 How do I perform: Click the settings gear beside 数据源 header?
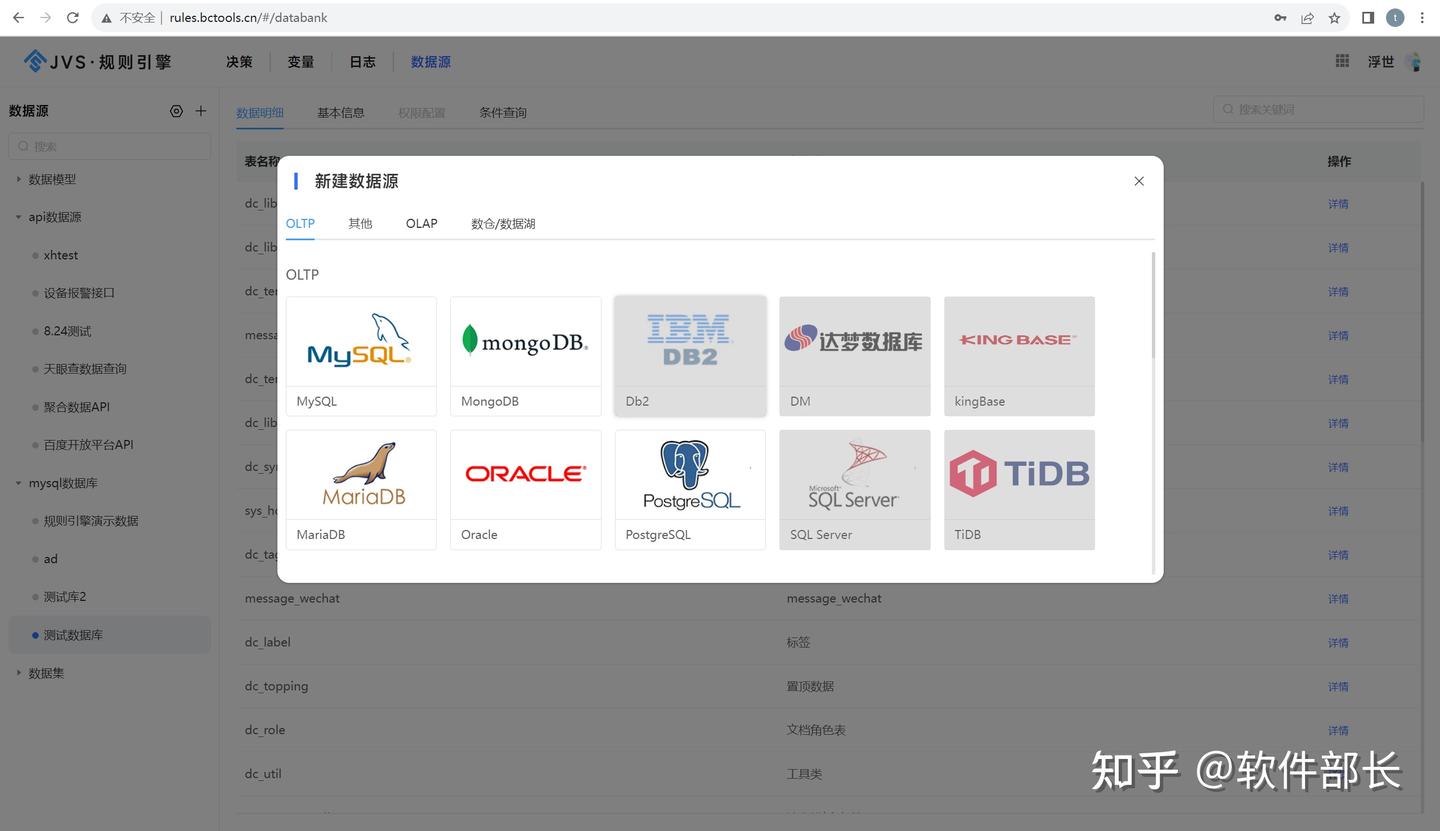(176, 111)
